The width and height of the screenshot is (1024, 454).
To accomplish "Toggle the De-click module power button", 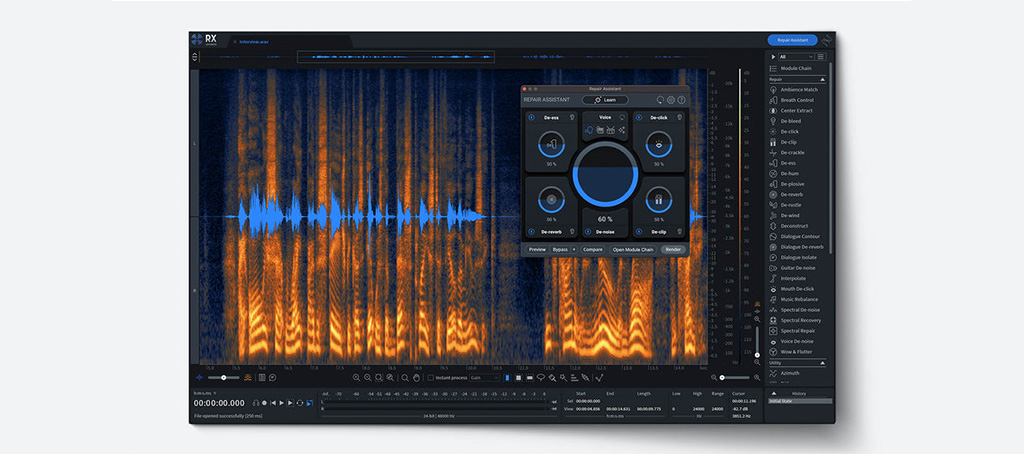I will click(x=638, y=118).
